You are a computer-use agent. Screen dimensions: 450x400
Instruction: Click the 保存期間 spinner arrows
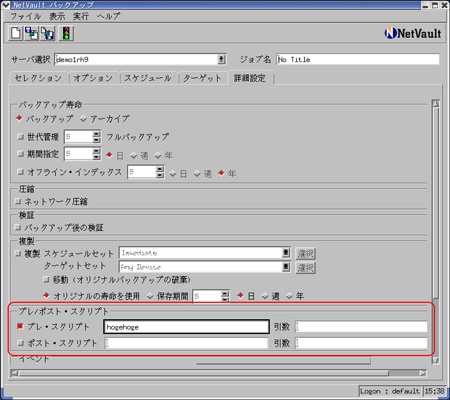(x=225, y=296)
